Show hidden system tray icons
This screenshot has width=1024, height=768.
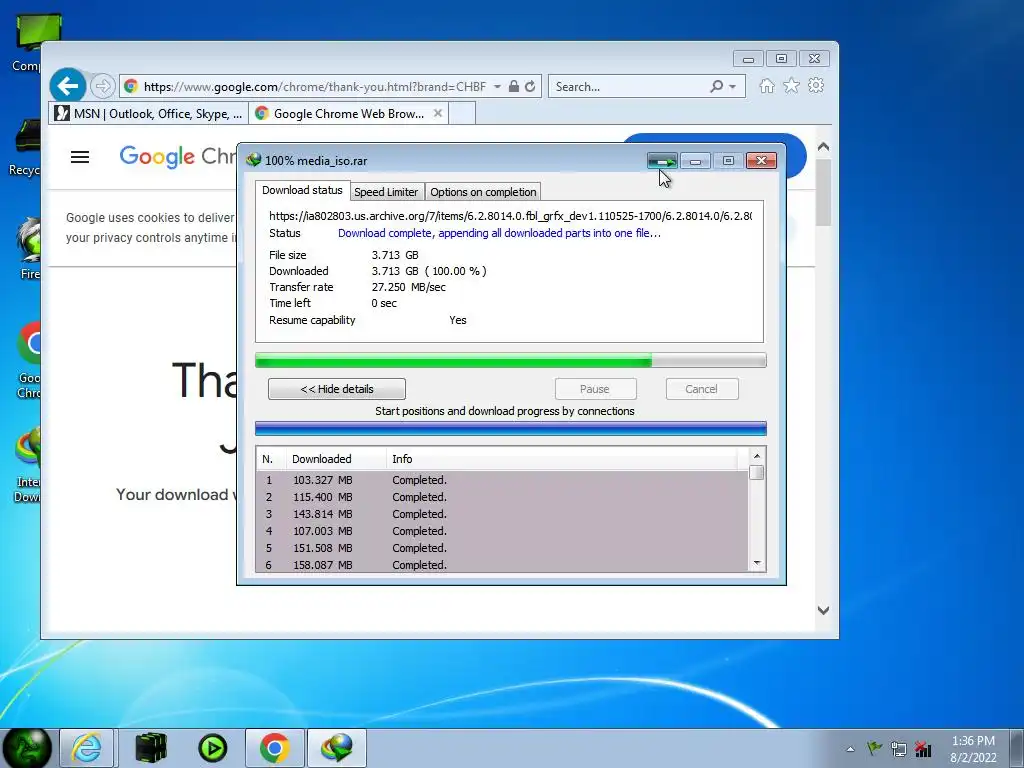[x=850, y=749]
